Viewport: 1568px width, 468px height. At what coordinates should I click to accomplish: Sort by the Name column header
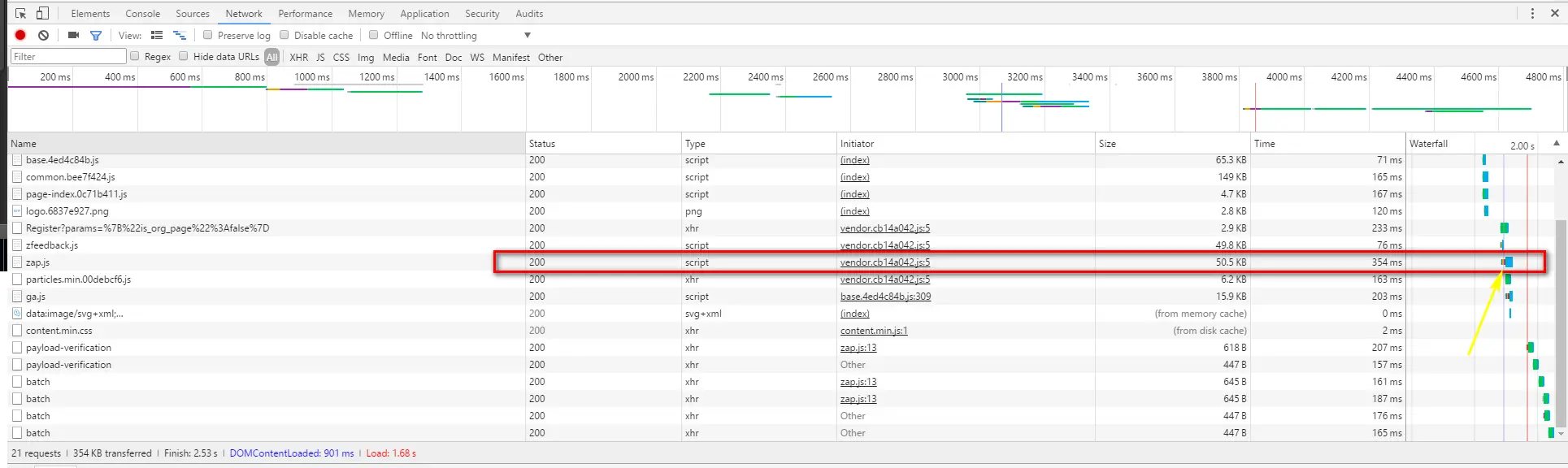tap(267, 144)
